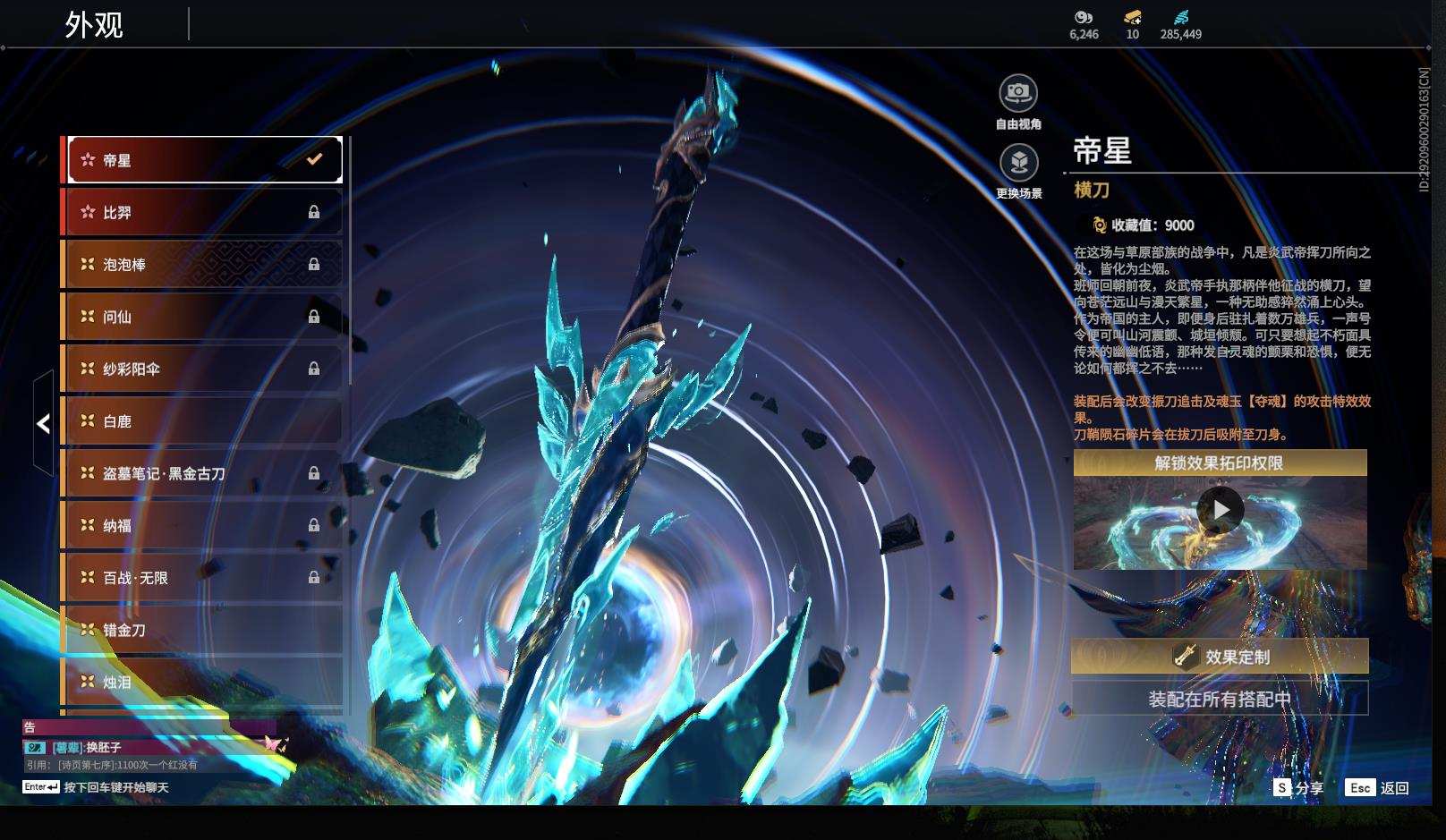
Task: Click the chat message 换胚子
Action: pyautogui.click(x=104, y=747)
